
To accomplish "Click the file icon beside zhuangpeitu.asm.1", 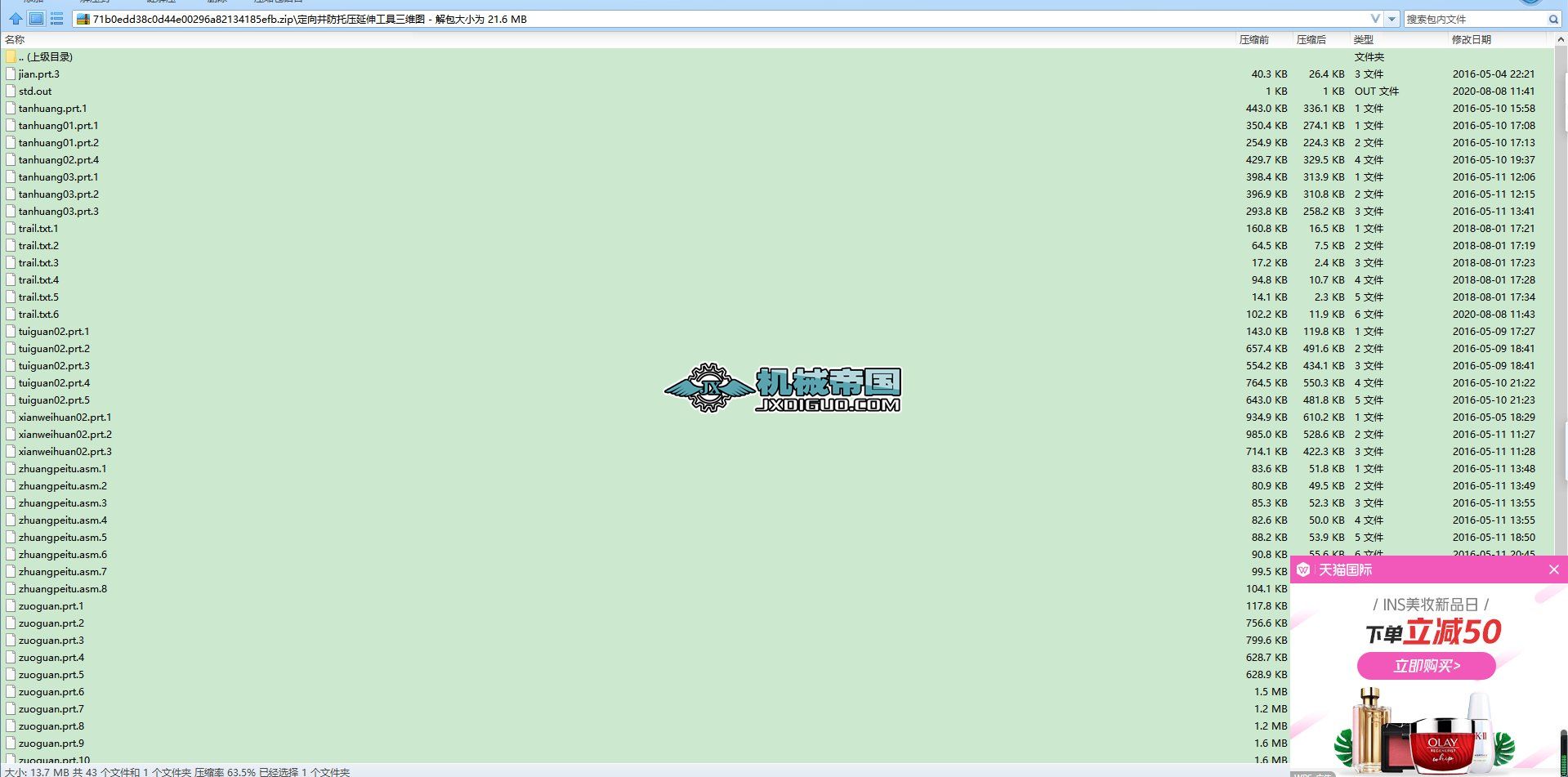I will click(x=11, y=468).
